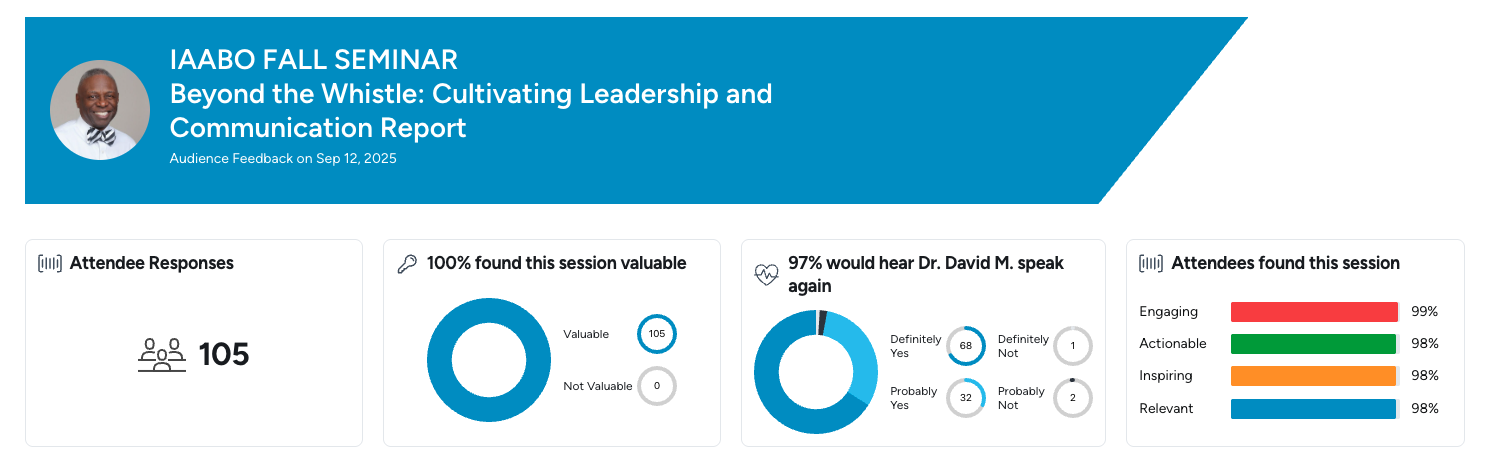This screenshot has width=1492, height=475.
Task: Click the Probably Not circle showing 2
Action: [x=1073, y=398]
